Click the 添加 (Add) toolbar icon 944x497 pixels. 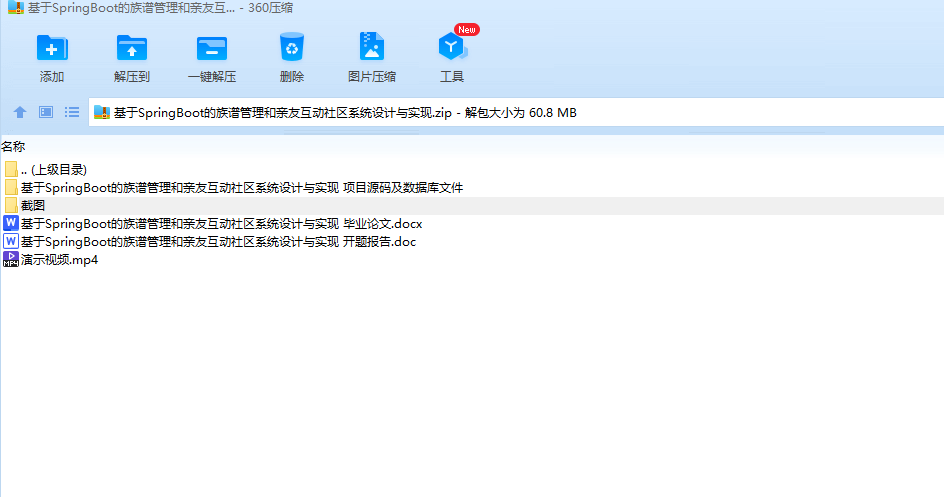tap(52, 48)
